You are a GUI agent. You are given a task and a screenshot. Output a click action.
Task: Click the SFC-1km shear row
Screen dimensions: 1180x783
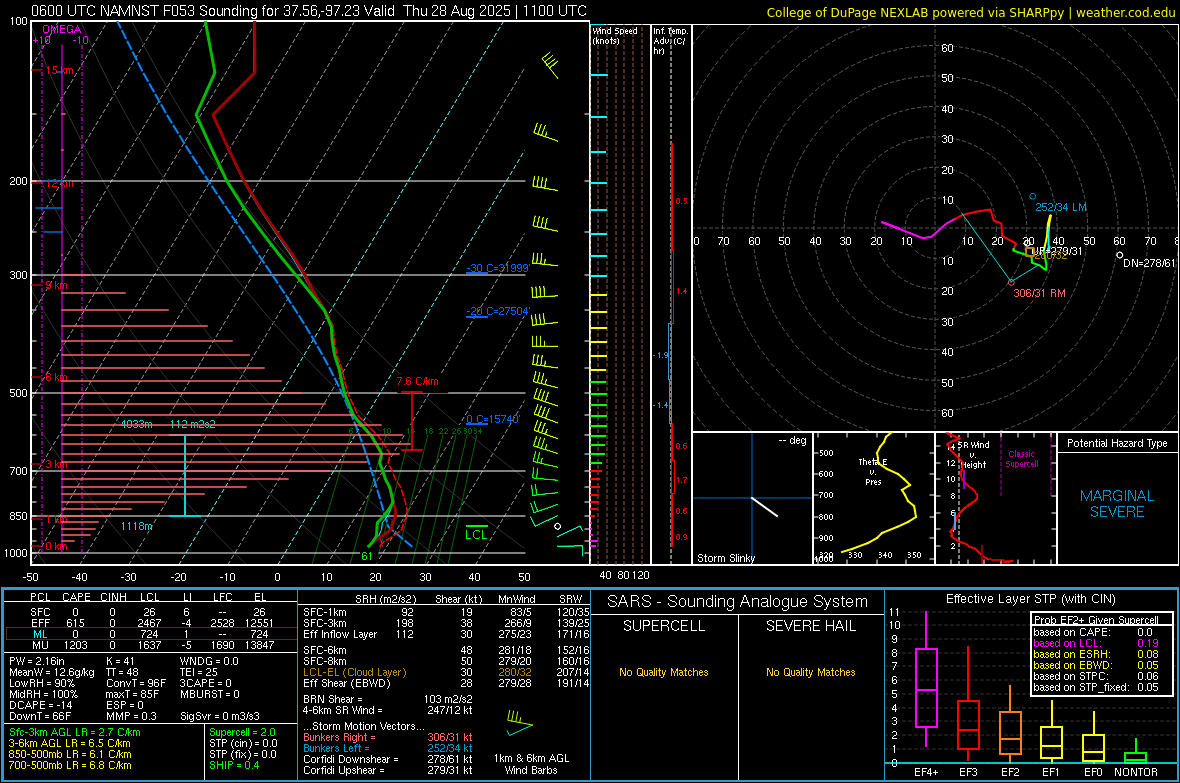[x=447, y=612]
